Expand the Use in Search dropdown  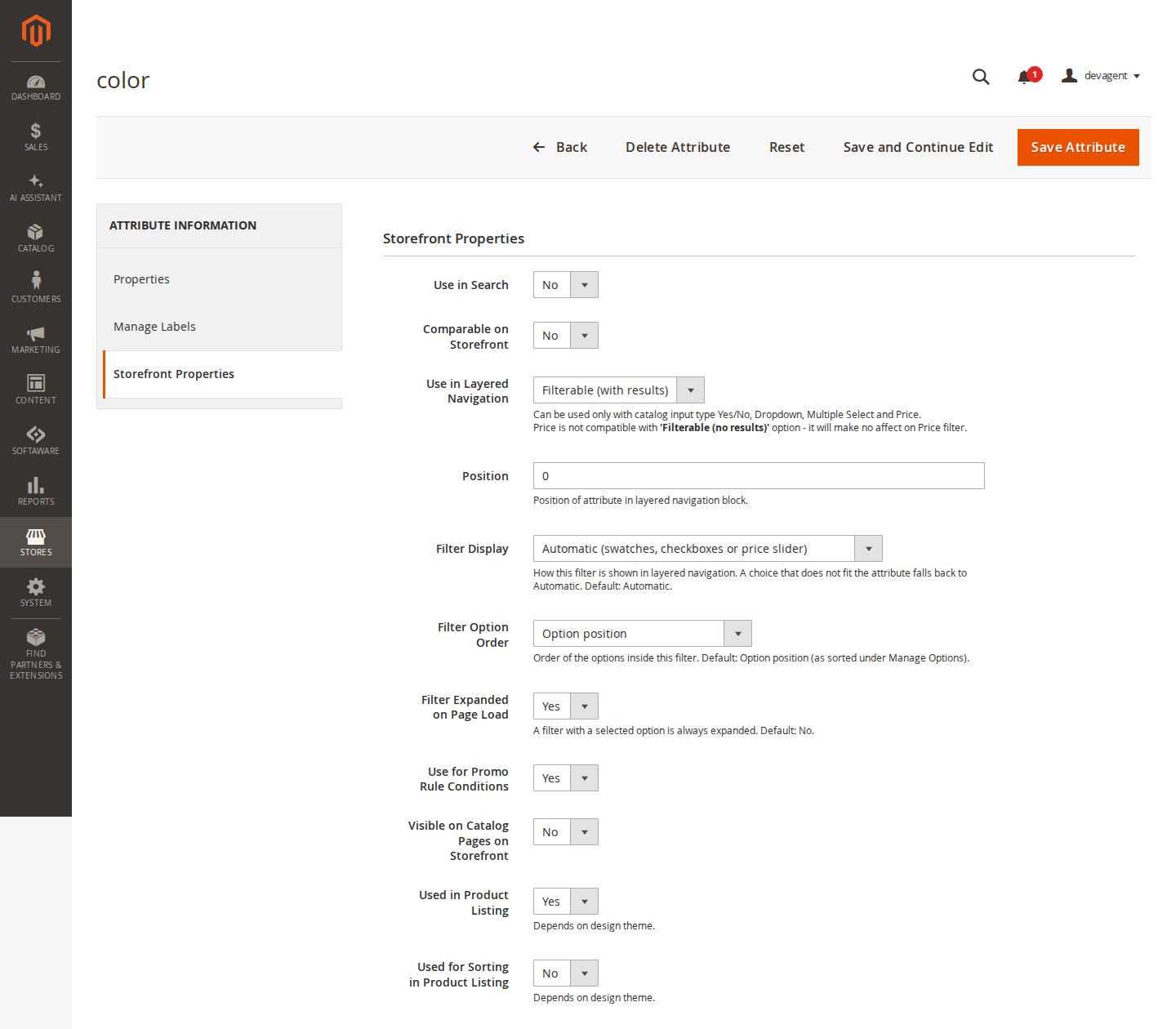566,285
